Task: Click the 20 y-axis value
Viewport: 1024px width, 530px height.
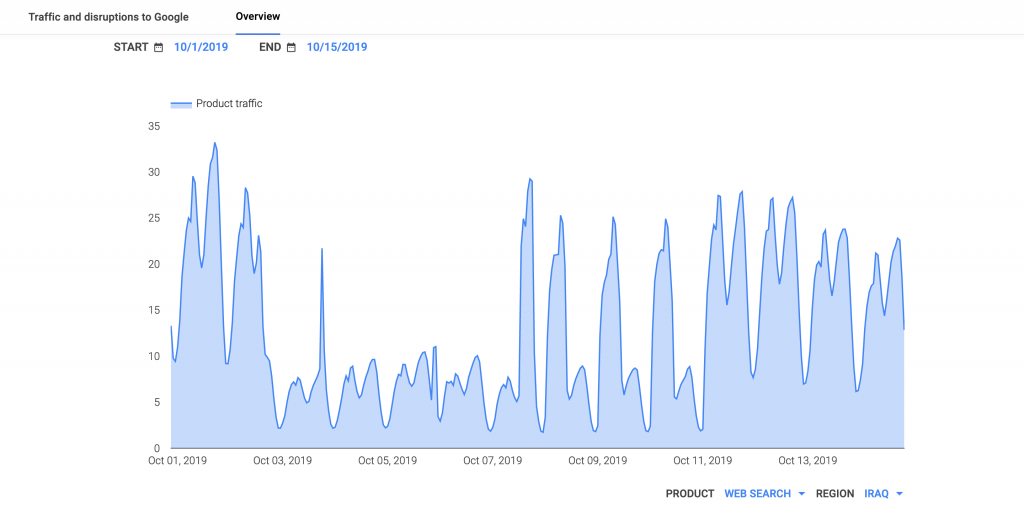Action: pyautogui.click(x=154, y=264)
